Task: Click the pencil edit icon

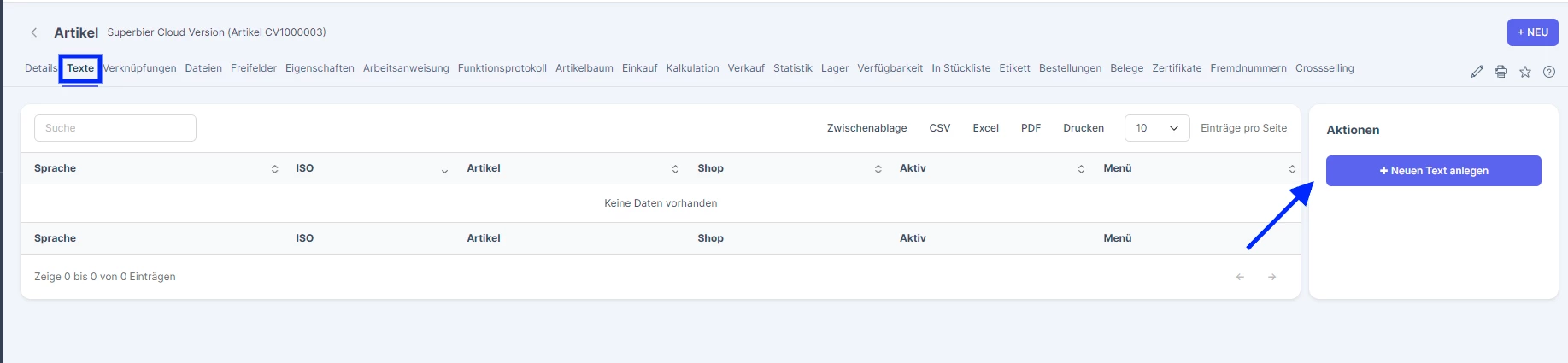Action: (1477, 72)
